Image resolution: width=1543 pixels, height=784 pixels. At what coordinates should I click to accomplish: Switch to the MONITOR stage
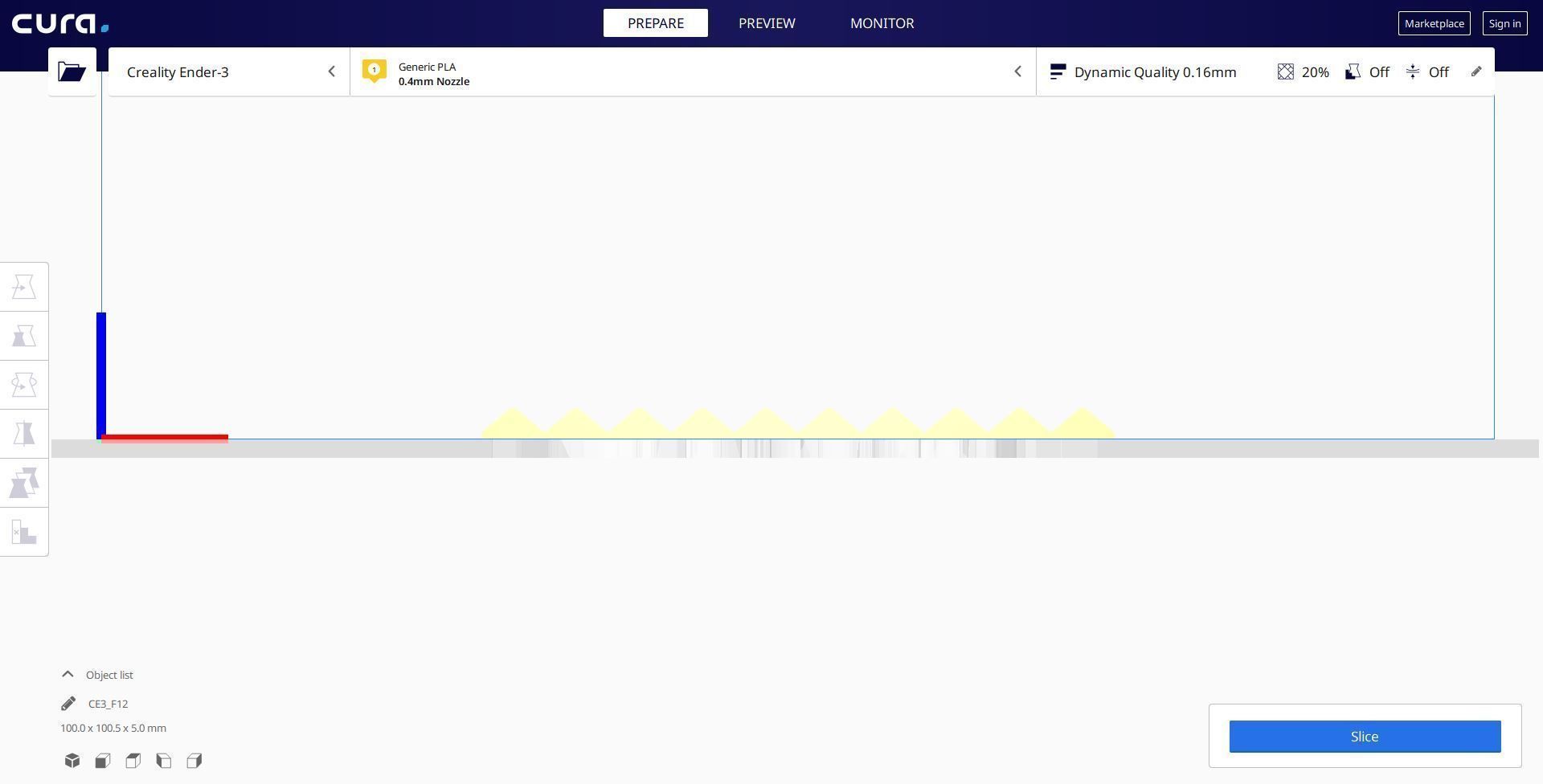(x=882, y=23)
